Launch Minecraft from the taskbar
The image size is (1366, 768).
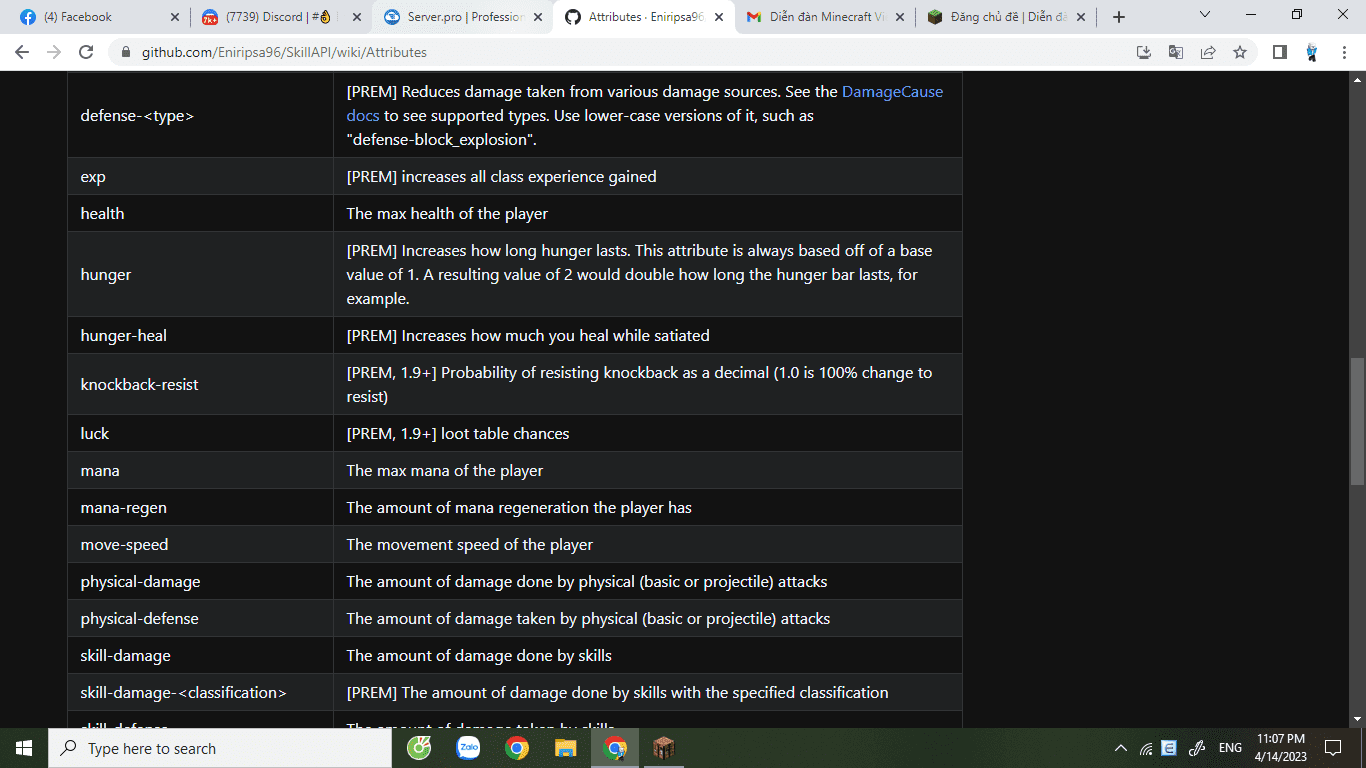[x=664, y=748]
